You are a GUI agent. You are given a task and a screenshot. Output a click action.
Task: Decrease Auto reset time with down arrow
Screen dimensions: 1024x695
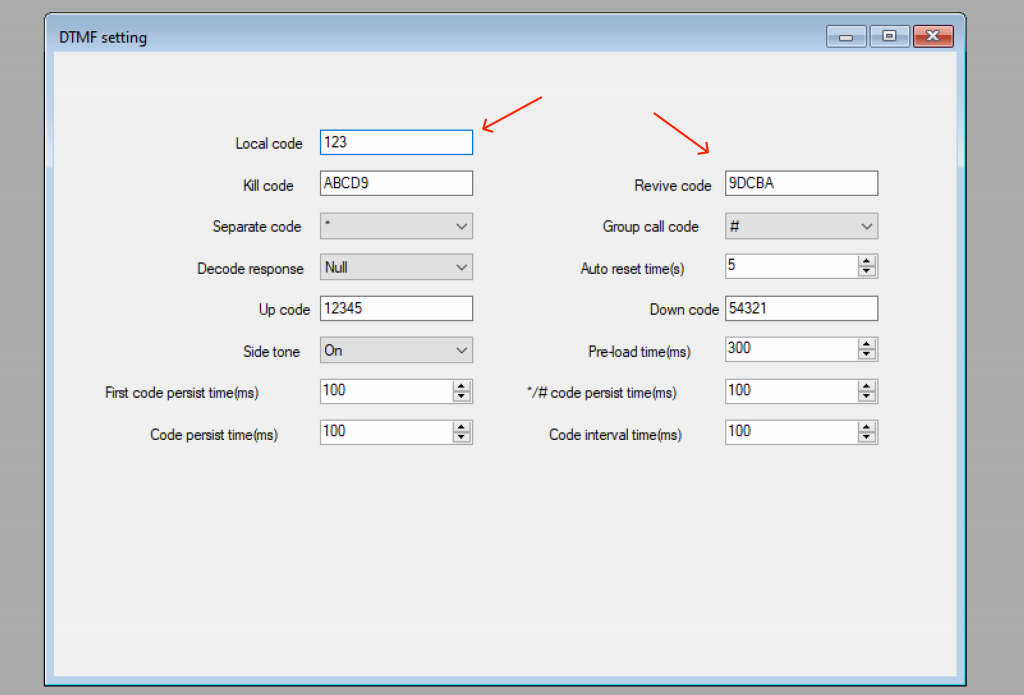(x=867, y=272)
